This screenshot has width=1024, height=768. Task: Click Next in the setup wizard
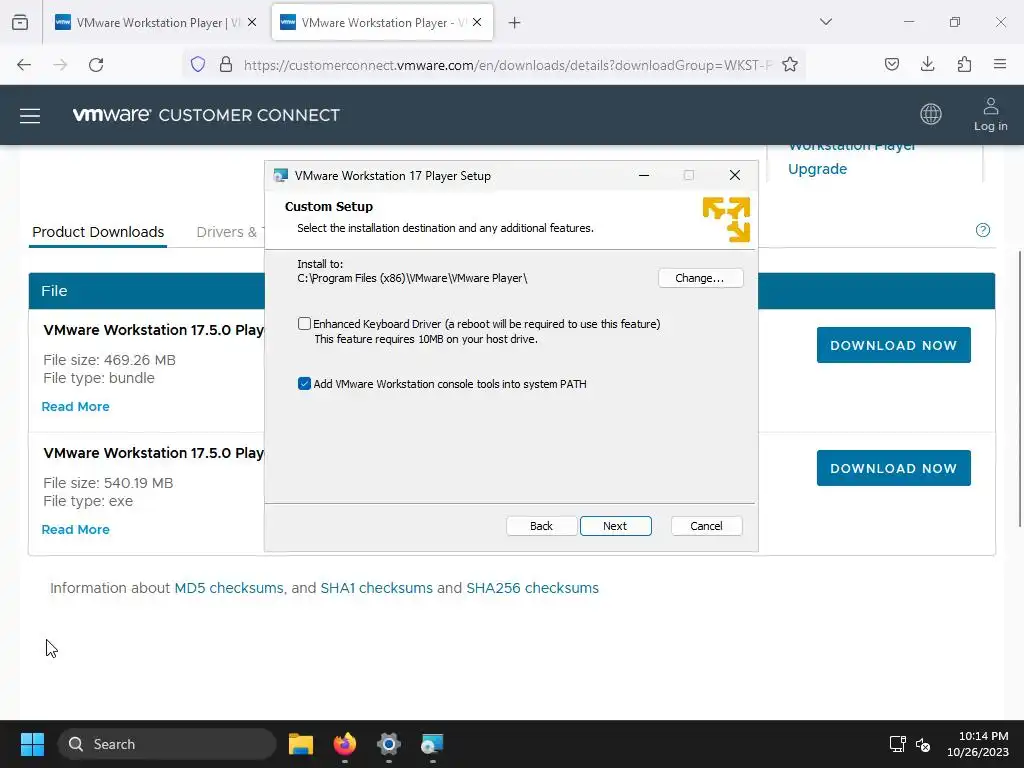pyautogui.click(x=615, y=526)
